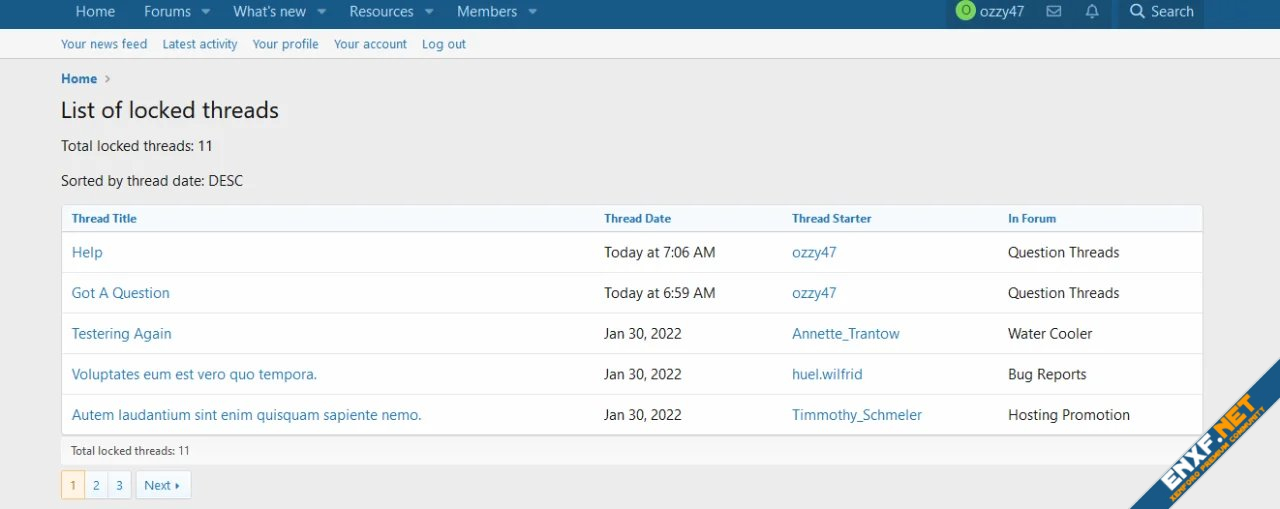Expand the Forums dropdown arrow

coord(205,12)
